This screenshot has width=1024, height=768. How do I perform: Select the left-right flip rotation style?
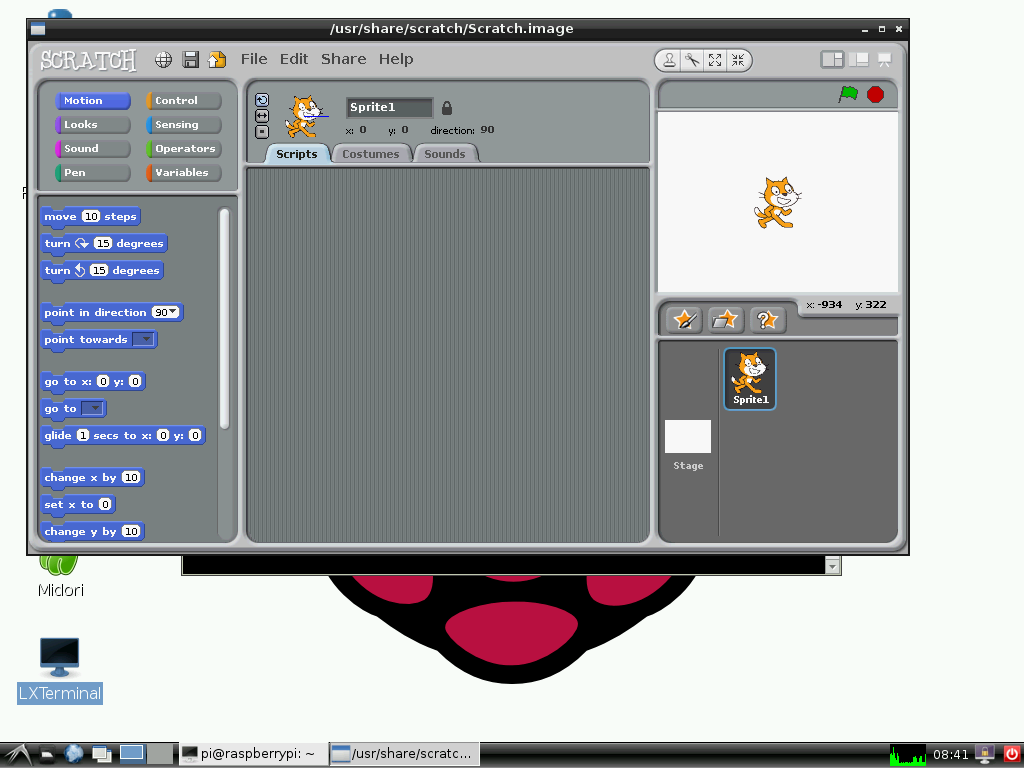[262, 116]
